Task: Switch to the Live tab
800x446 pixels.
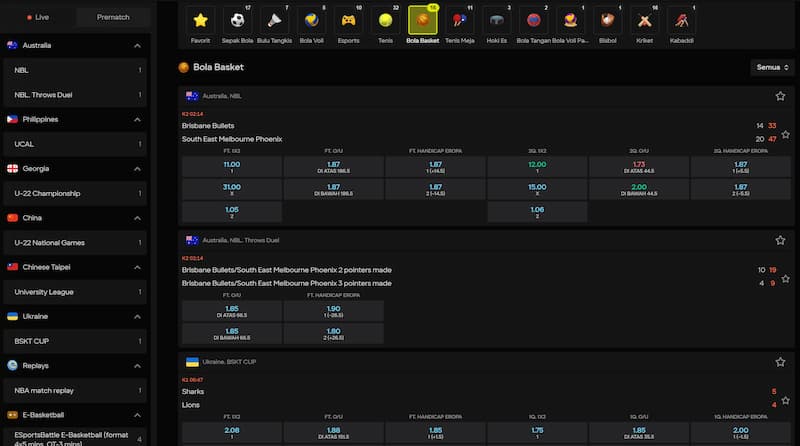Action: (37, 17)
